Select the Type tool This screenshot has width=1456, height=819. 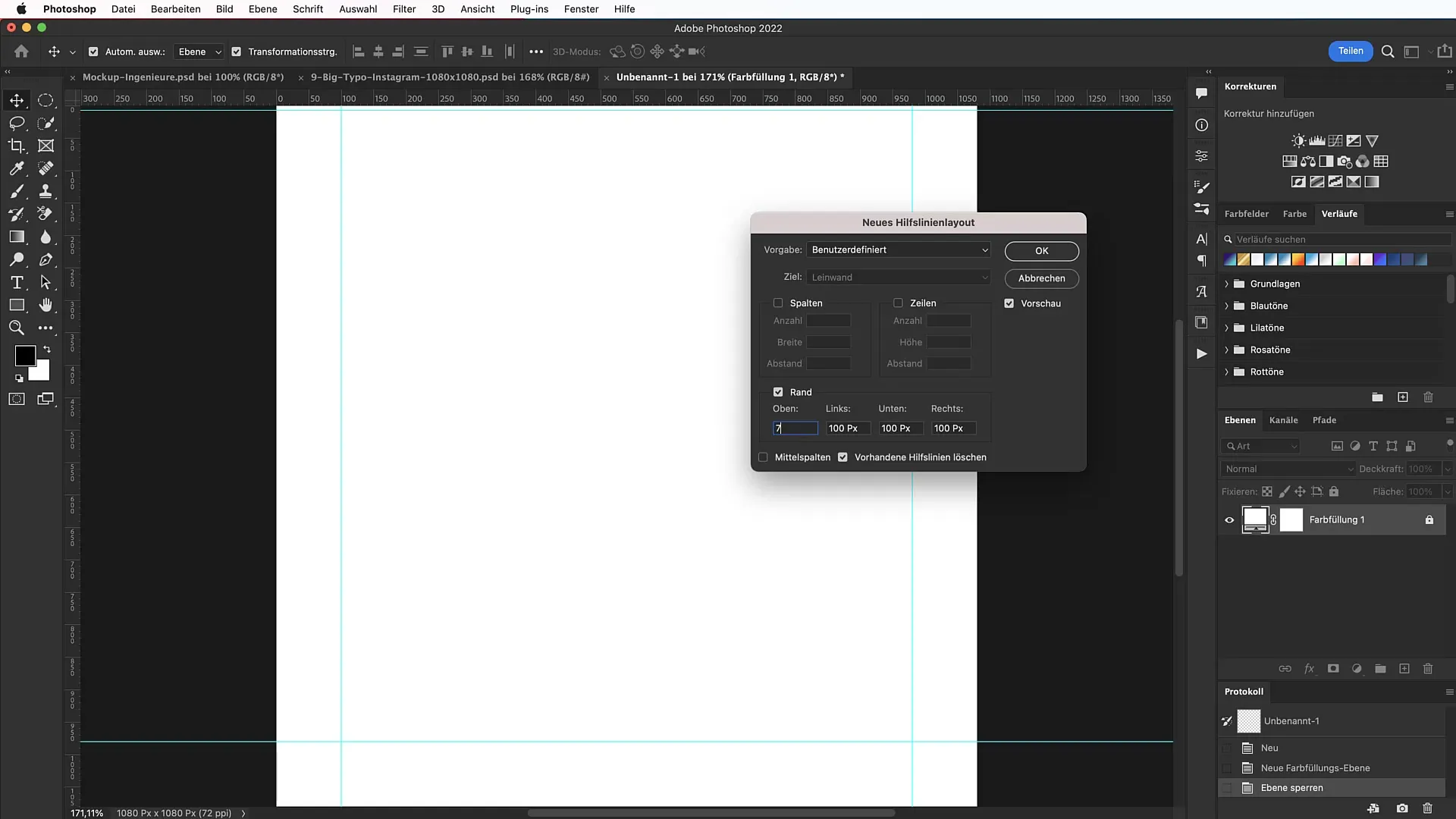[x=17, y=282]
